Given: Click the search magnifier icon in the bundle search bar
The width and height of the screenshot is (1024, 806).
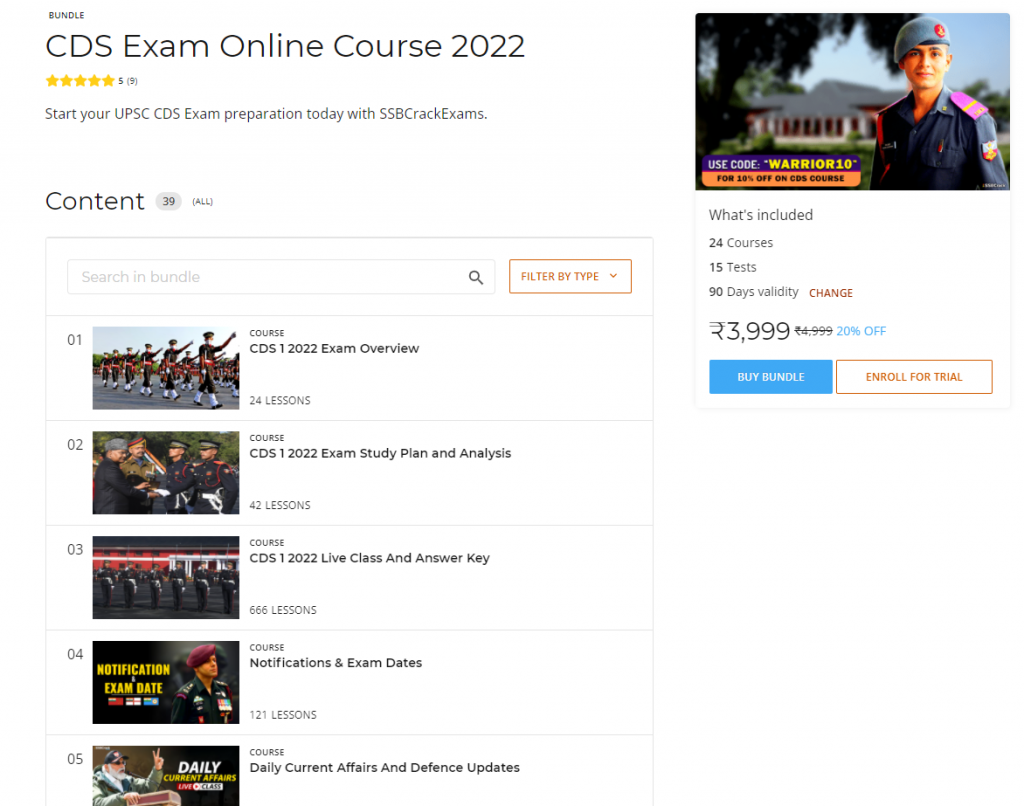Looking at the screenshot, I should pos(476,277).
